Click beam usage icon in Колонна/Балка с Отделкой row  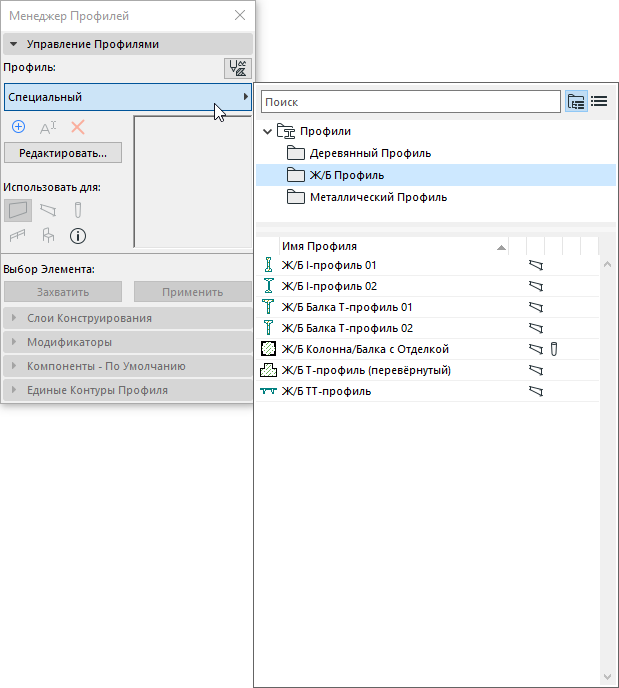coord(536,349)
